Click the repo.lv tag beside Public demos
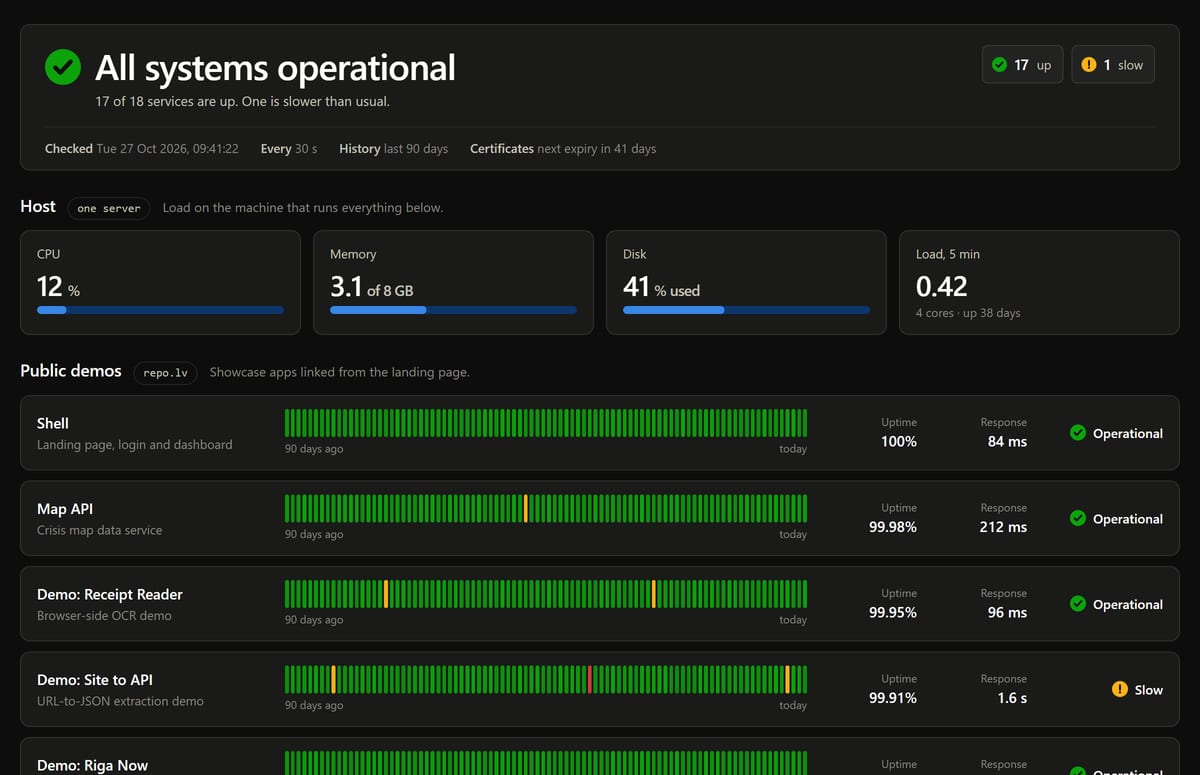Viewport: 1200px width, 775px height. tap(165, 372)
